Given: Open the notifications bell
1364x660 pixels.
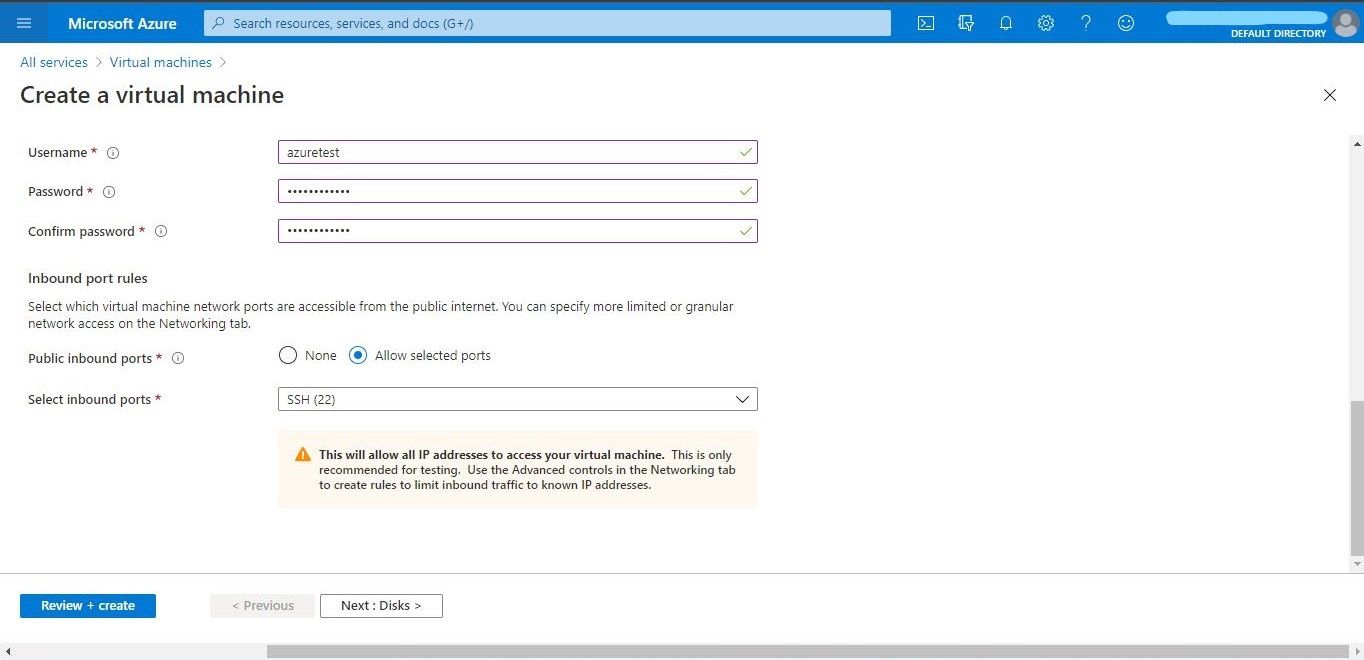Looking at the screenshot, I should [x=1006, y=22].
